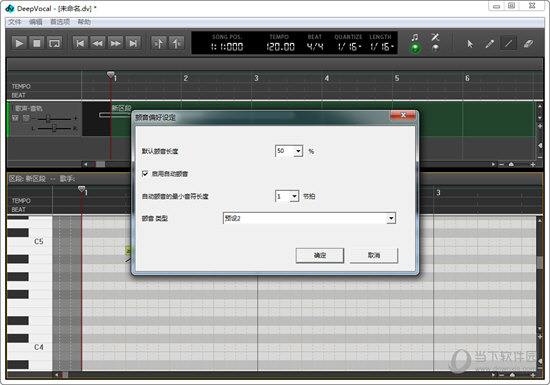Click the crossed tools icon in toolbar
The image size is (550, 385).
pos(435,37)
